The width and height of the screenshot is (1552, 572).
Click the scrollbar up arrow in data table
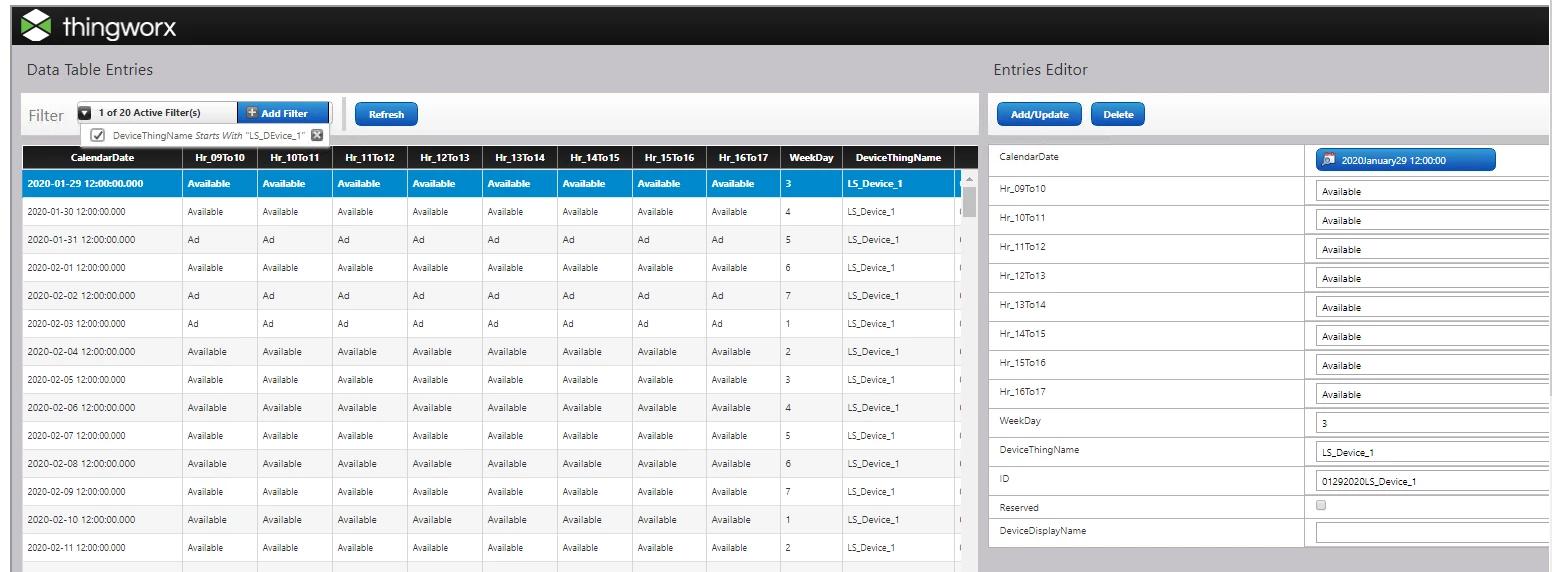tap(968, 179)
